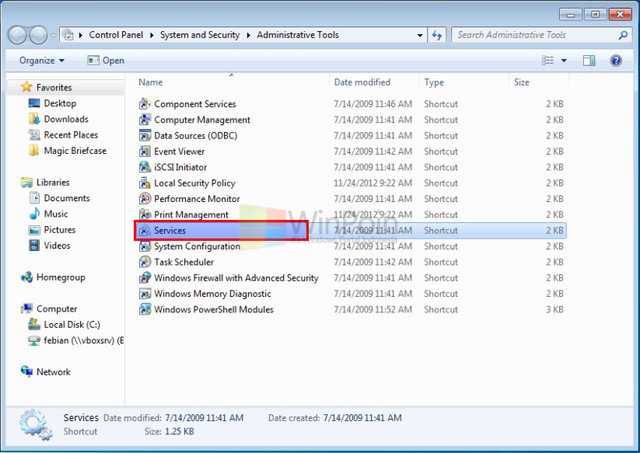Select Computer in navigation pane
The image size is (640, 453).
57,309
